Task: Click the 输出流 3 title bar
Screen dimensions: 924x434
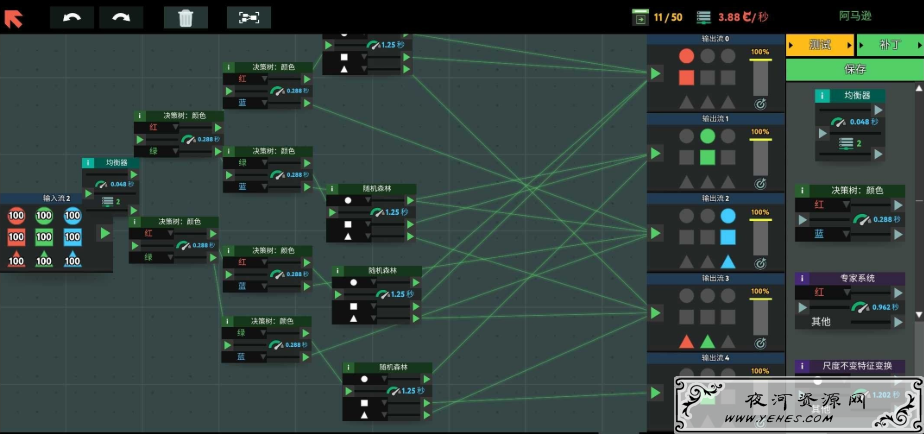Action: [x=715, y=278]
